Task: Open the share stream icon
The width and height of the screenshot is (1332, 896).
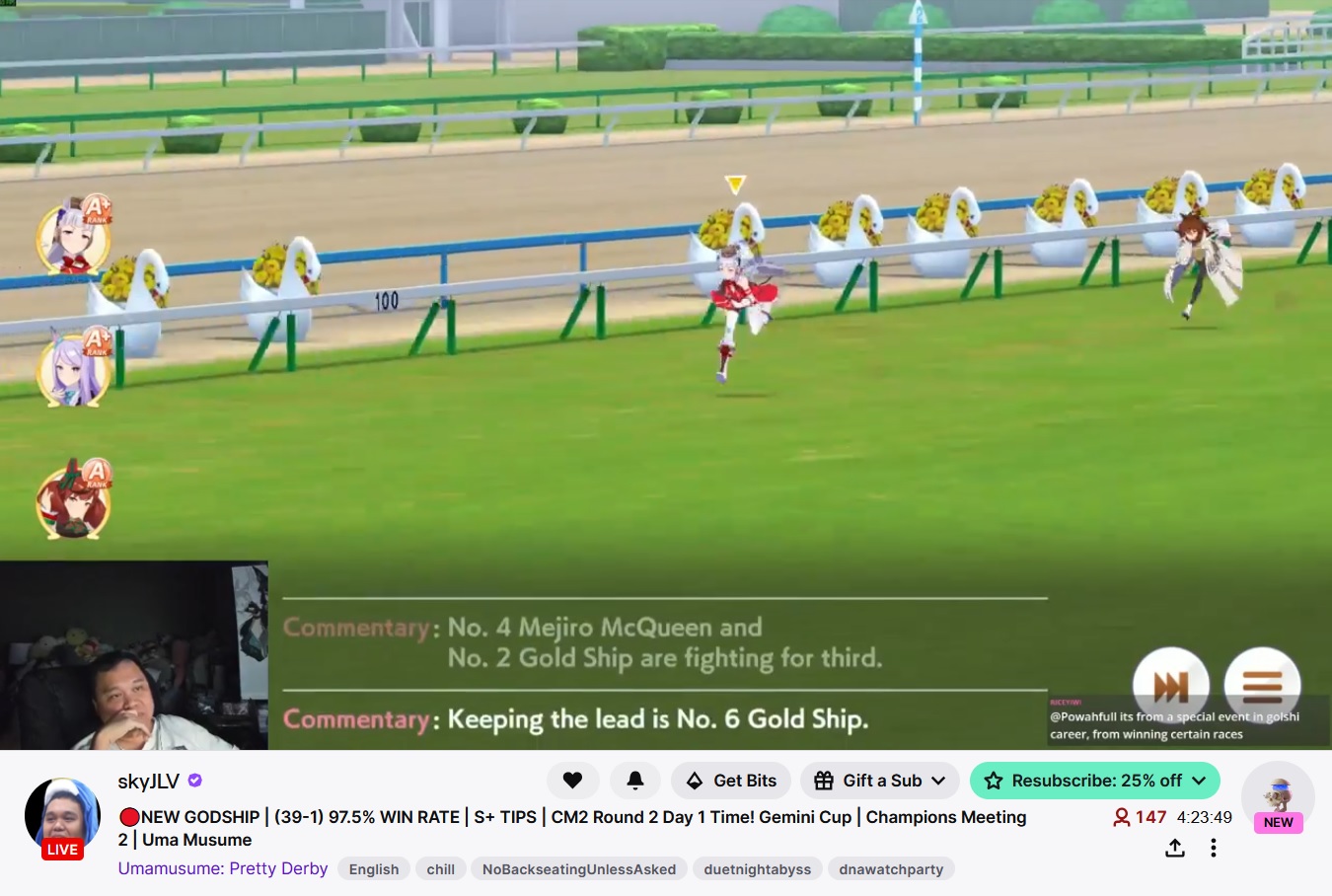Action: (x=1174, y=848)
